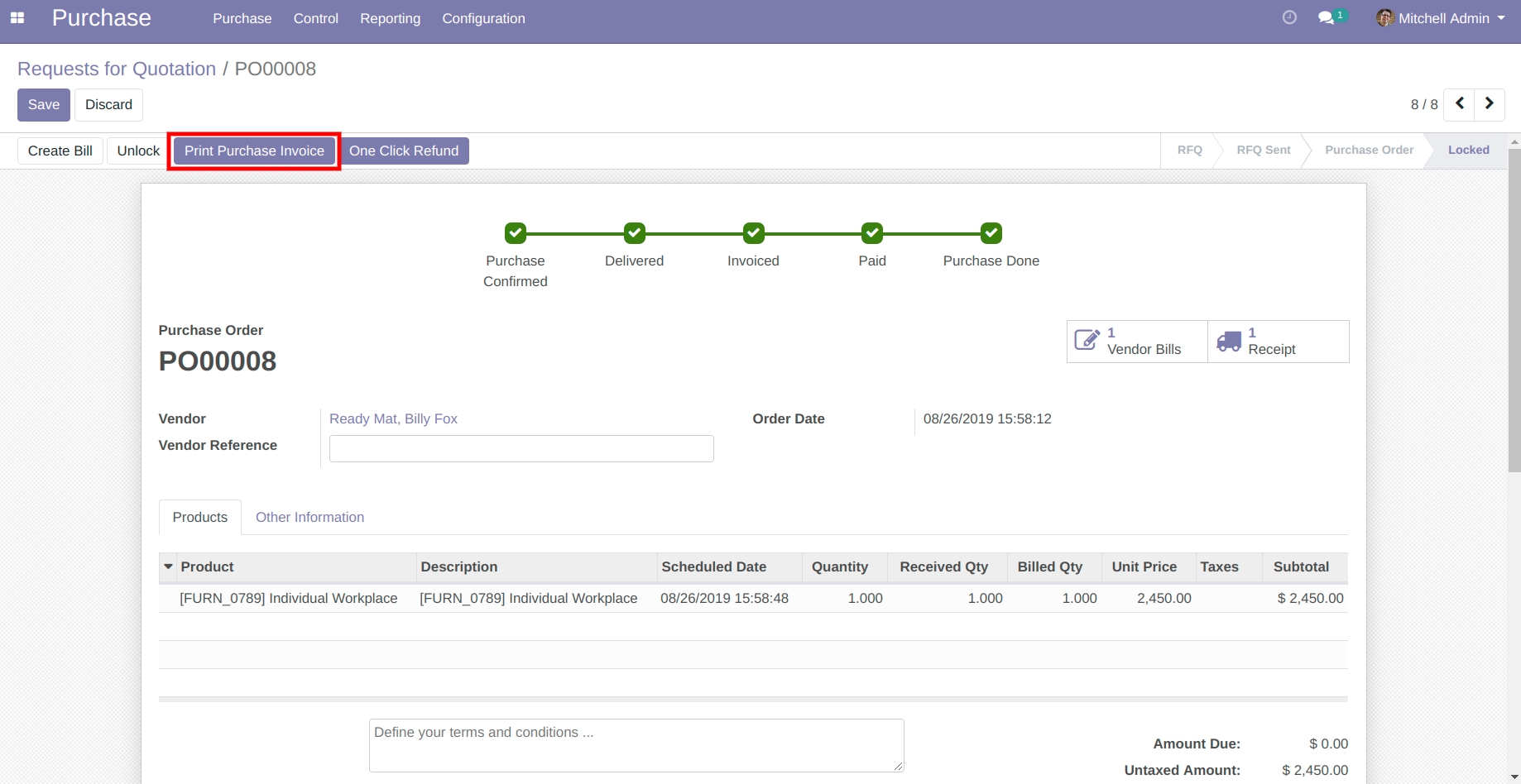Open the Reporting menu
This screenshot has width=1521, height=784.
click(x=390, y=18)
